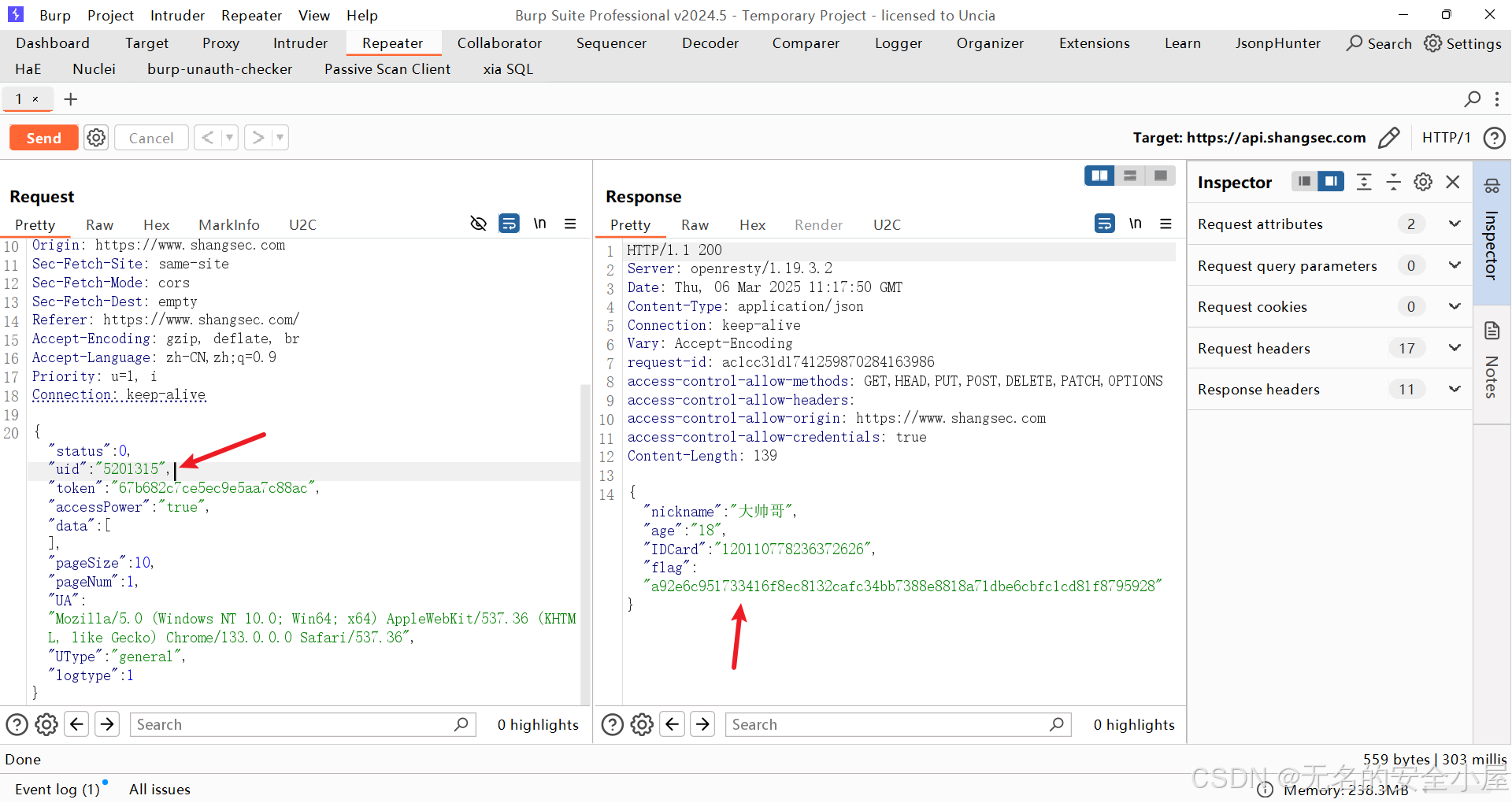
Task: Edit target with pencil icon
Action: point(1389,138)
